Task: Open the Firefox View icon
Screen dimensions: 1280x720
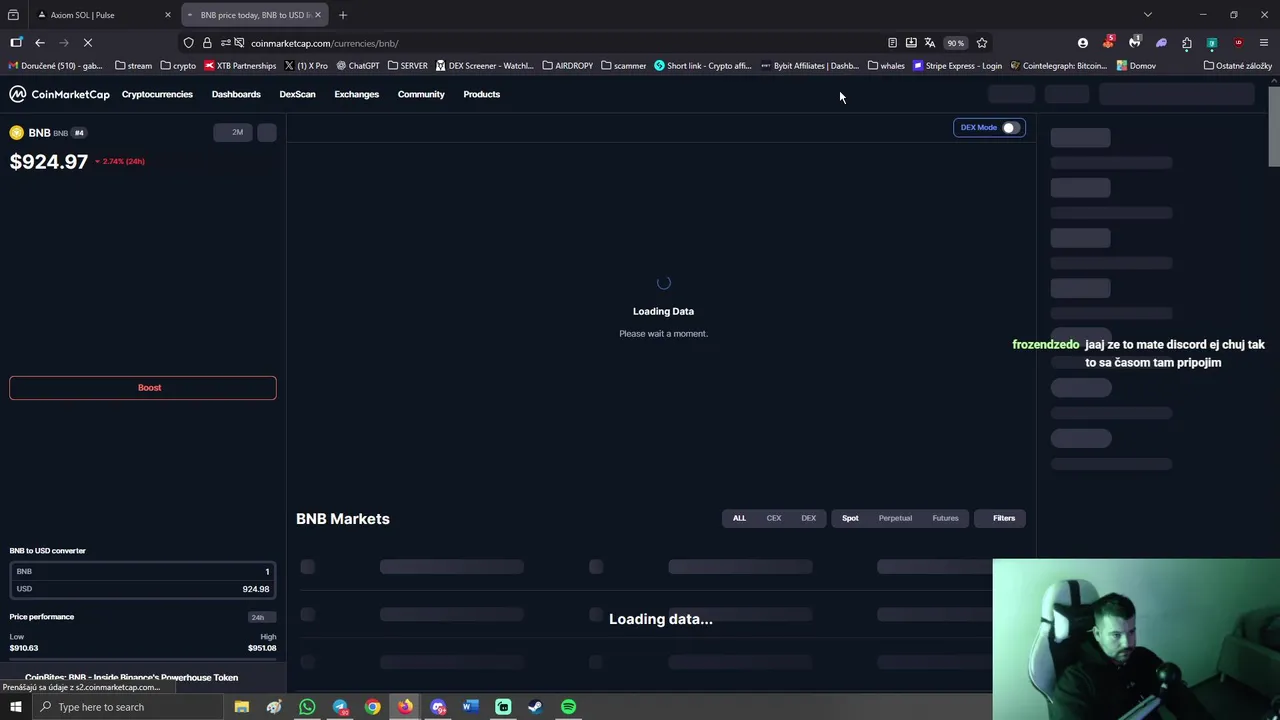Action: 13,15
